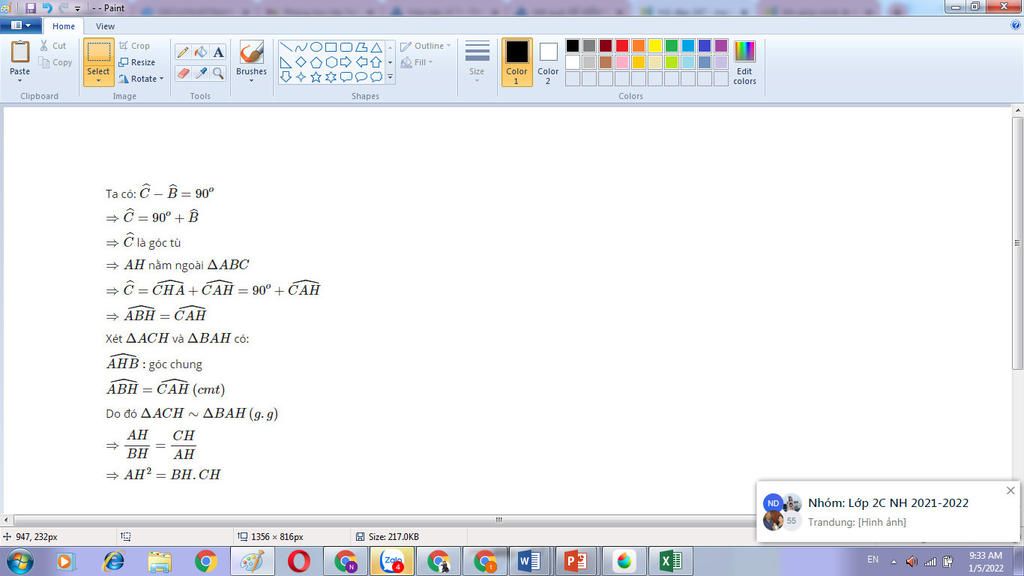Open Edit colors dialog
The image size is (1024, 576).
coord(744,62)
